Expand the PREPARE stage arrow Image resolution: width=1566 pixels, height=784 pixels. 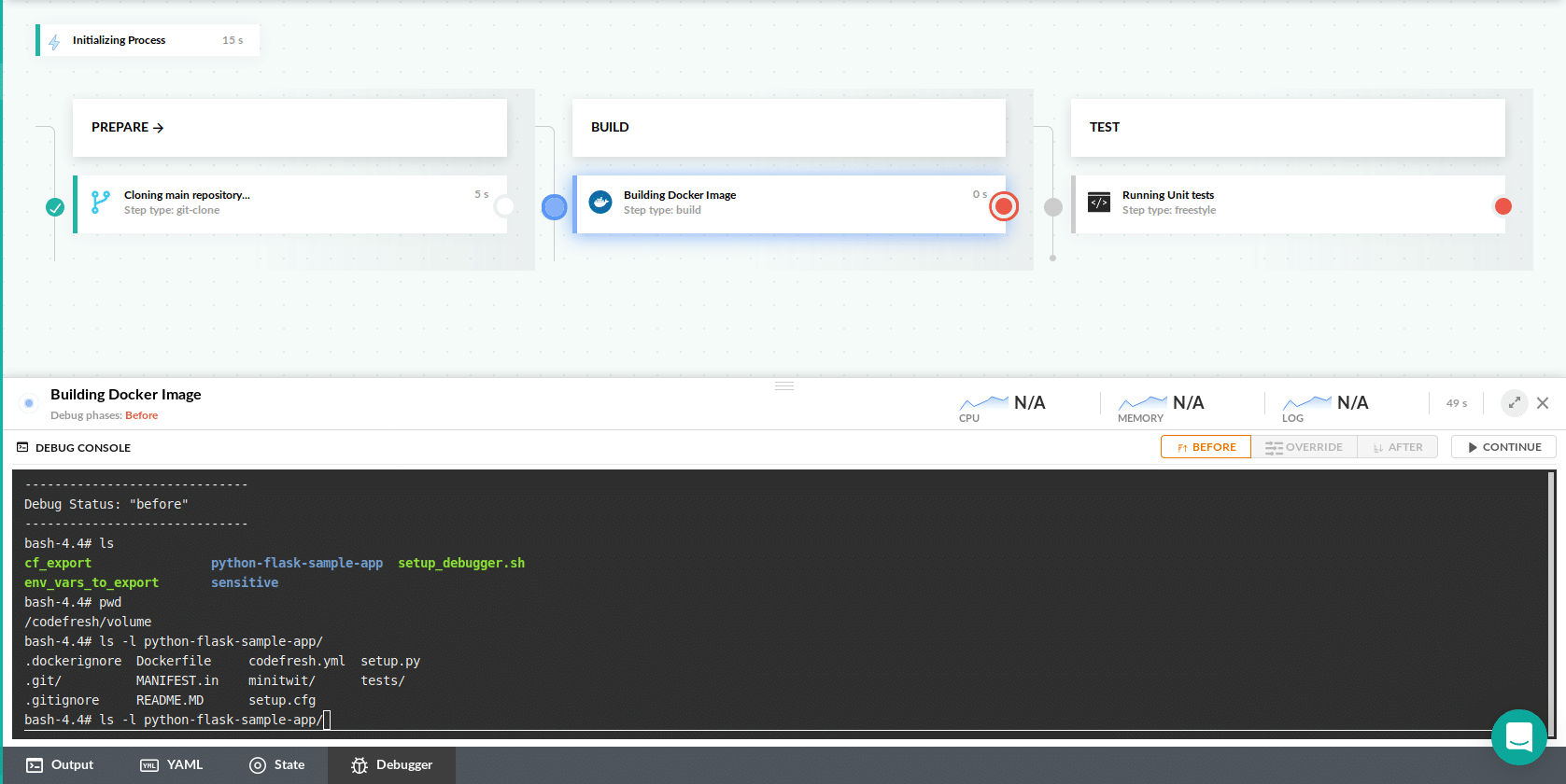tap(158, 128)
